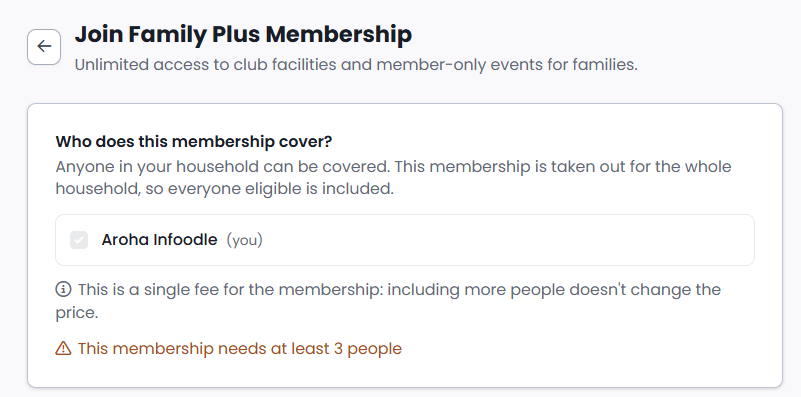801x397 pixels.
Task: Click the "(you)" tag next to Aroha Infoodle
Action: click(245, 240)
